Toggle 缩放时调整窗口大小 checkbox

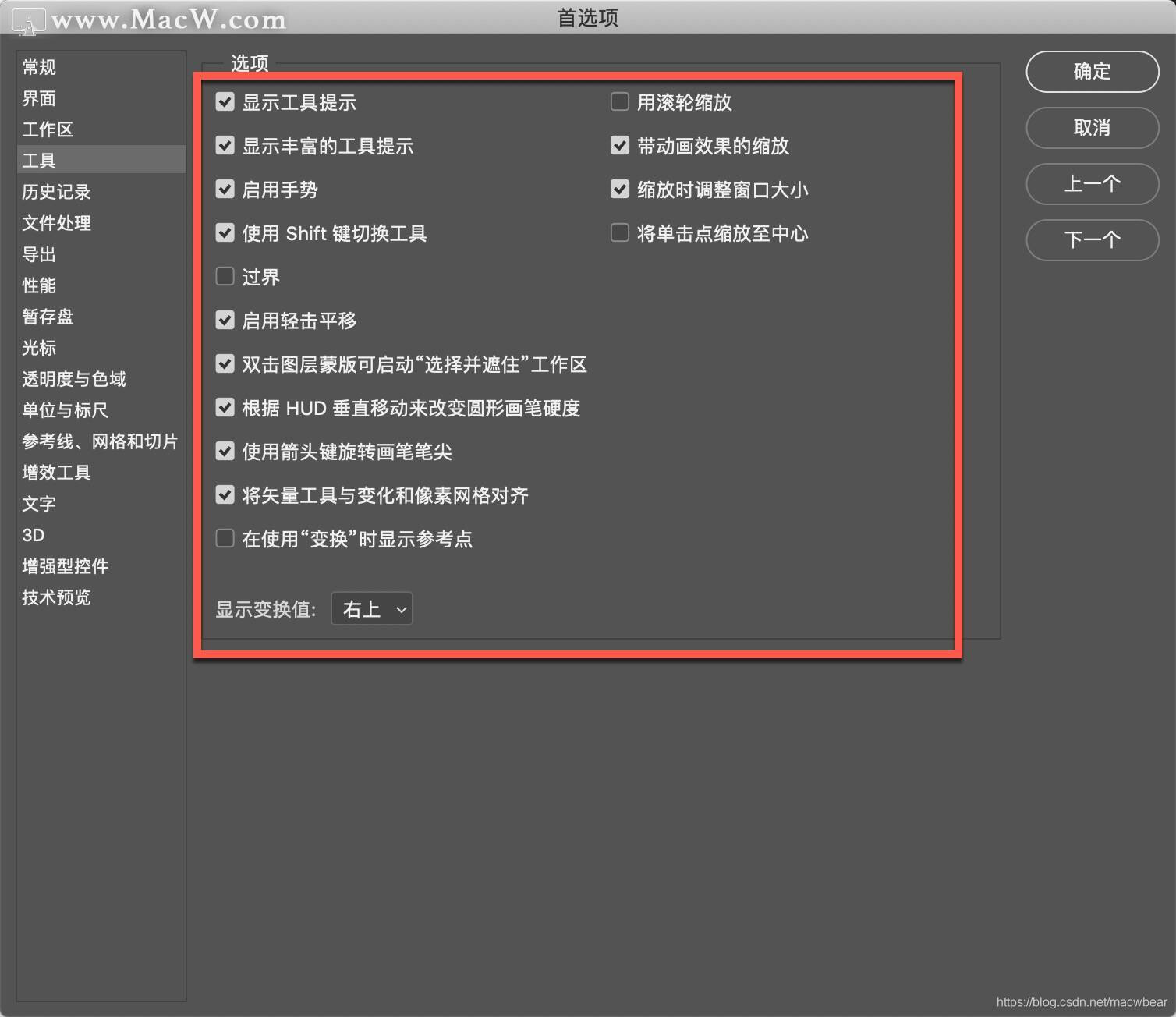pyautogui.click(x=620, y=190)
